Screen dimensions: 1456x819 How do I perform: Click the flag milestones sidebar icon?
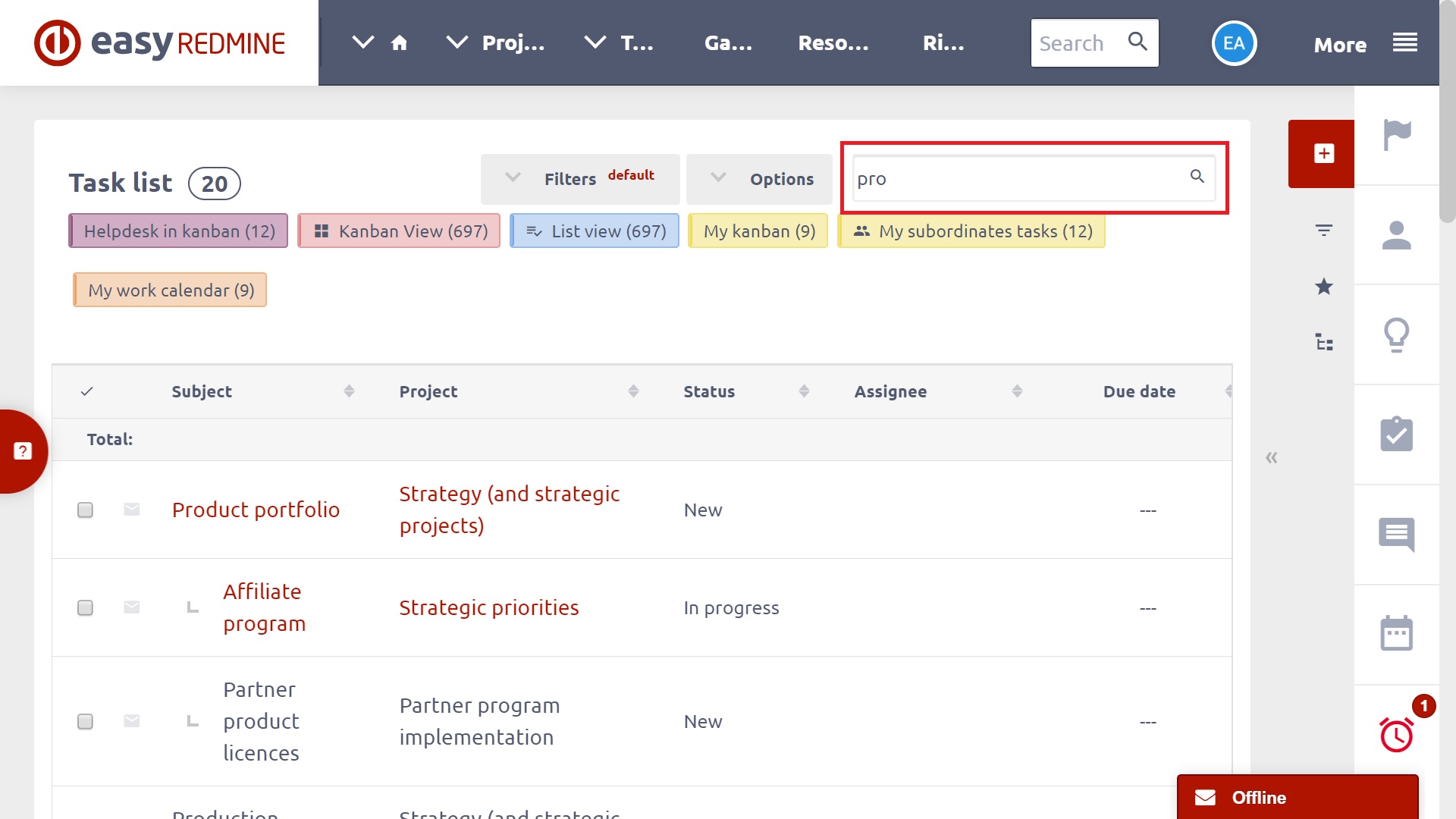click(x=1396, y=136)
